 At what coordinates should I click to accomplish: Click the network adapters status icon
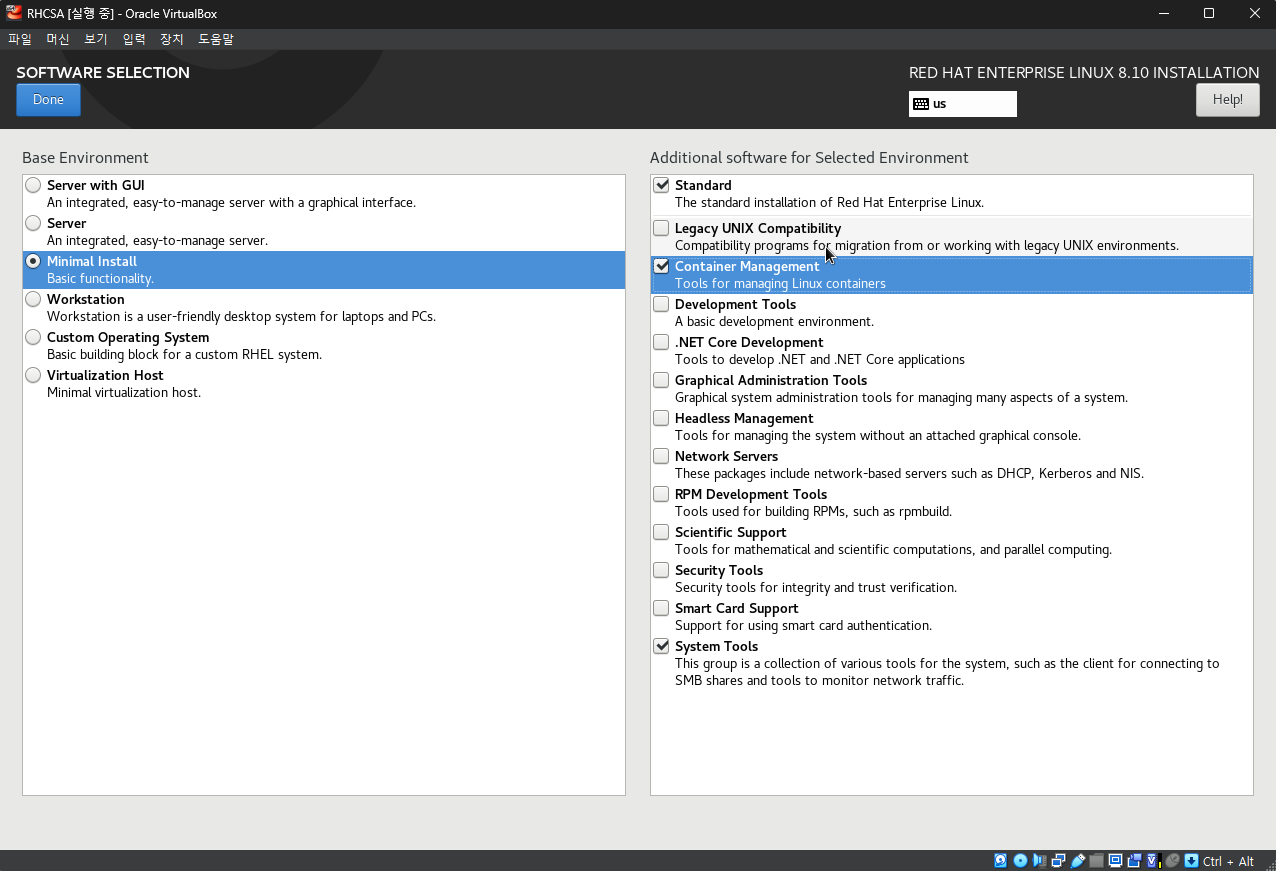(x=1058, y=861)
